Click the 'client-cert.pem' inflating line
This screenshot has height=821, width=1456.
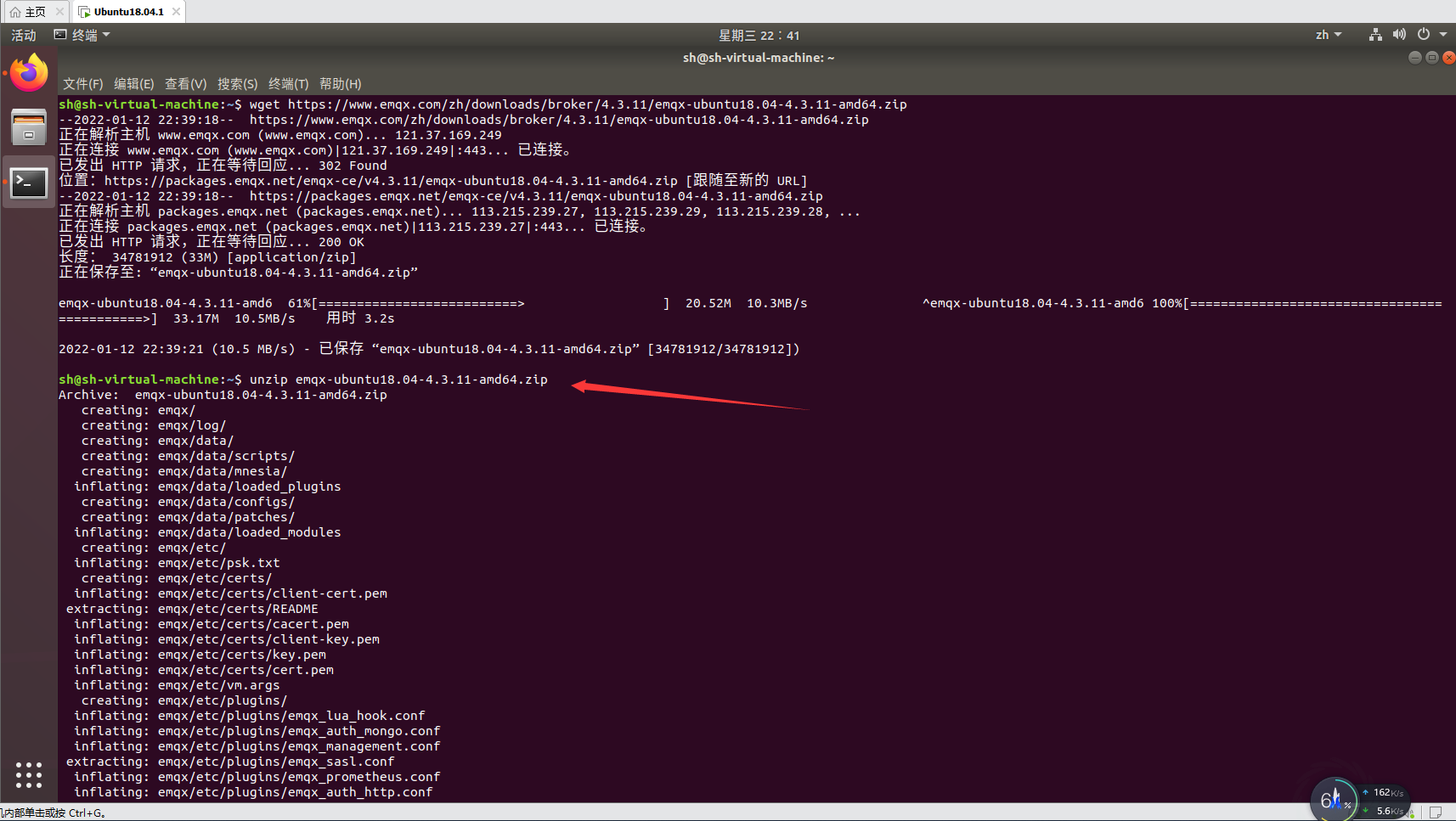pyautogui.click(x=230, y=593)
